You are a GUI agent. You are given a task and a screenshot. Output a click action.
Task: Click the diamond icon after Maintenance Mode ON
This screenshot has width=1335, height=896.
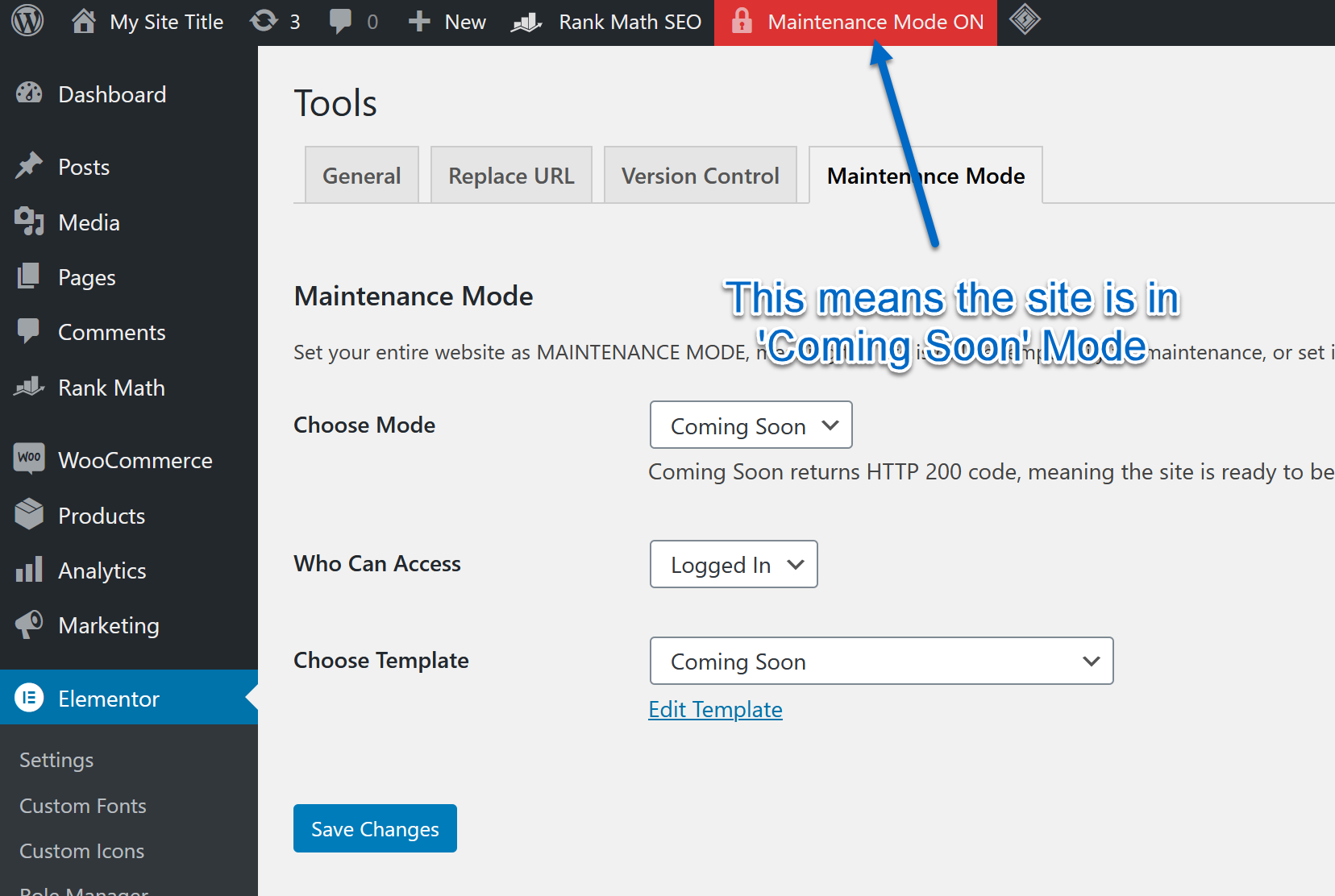click(1025, 19)
